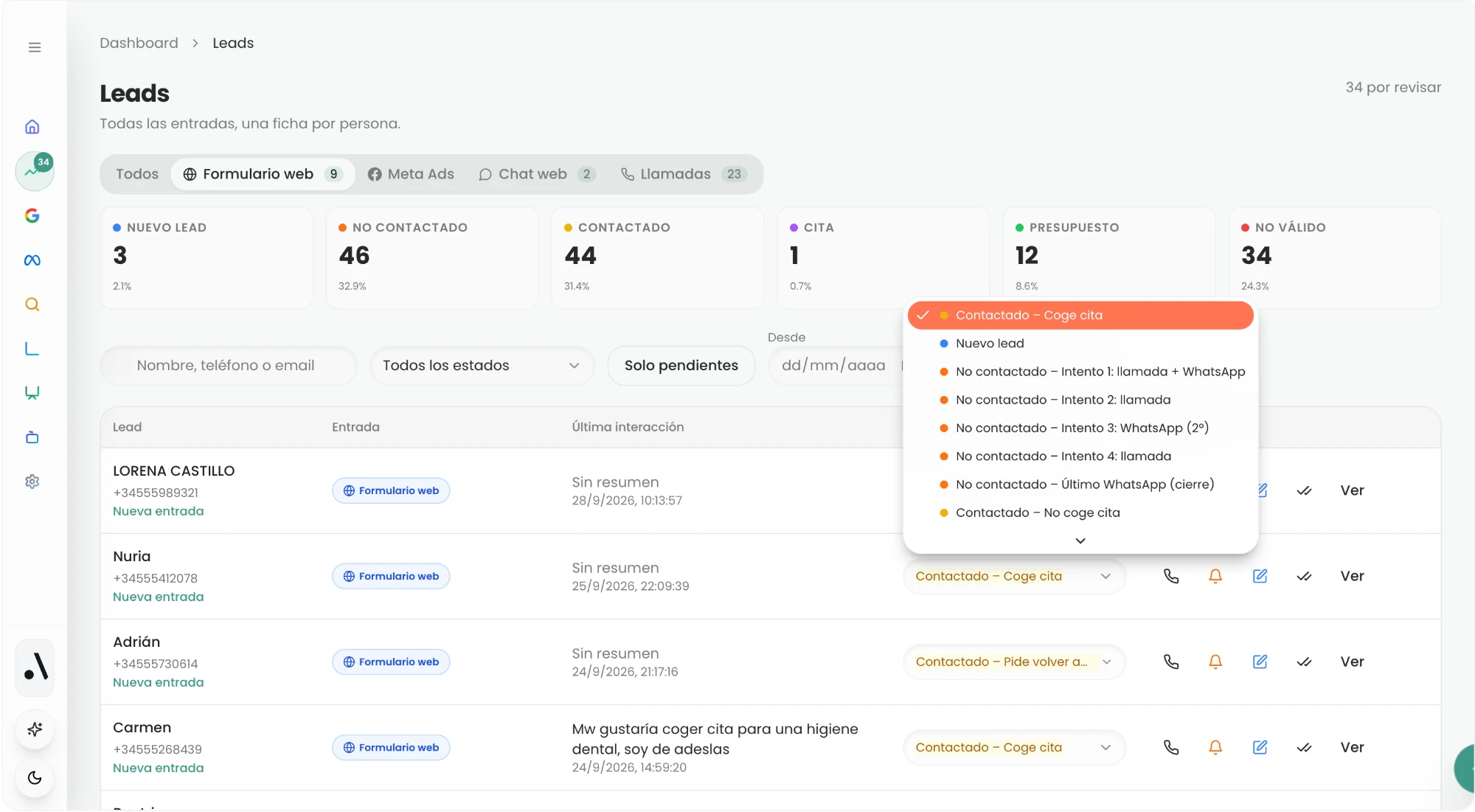The width and height of the screenshot is (1475, 812).
Task: Edit Nuria's lead with pencil icon
Action: 1260,576
